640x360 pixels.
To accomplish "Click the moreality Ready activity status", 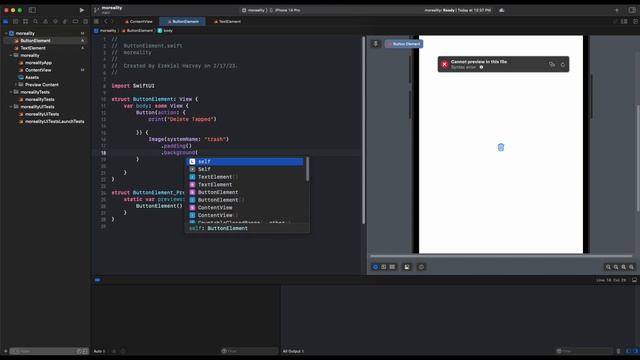I will (x=458, y=10).
